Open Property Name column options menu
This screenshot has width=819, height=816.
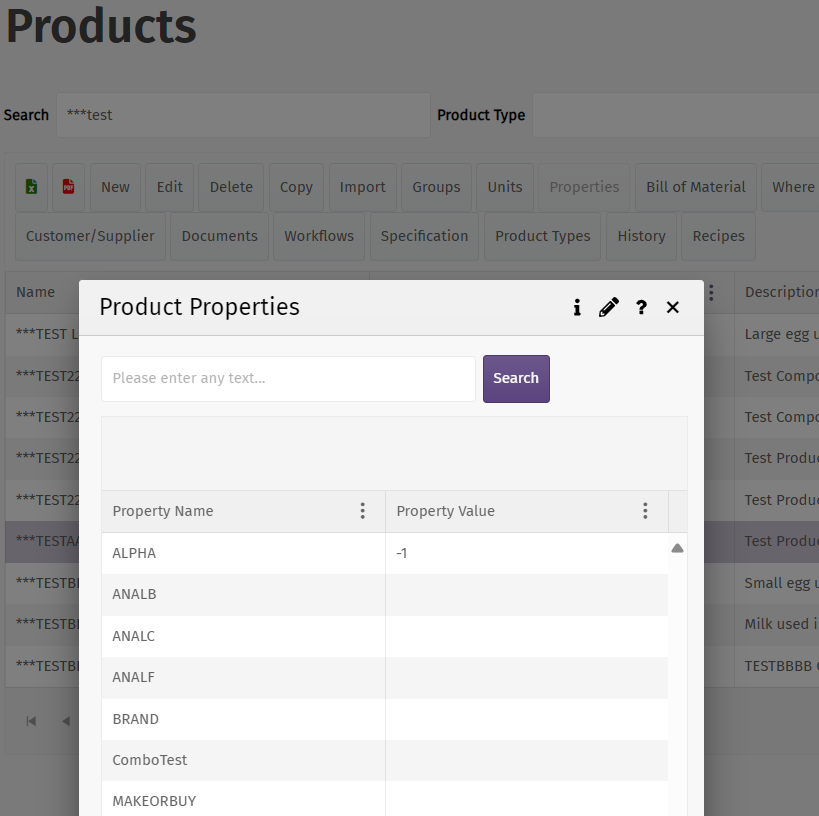tap(363, 511)
